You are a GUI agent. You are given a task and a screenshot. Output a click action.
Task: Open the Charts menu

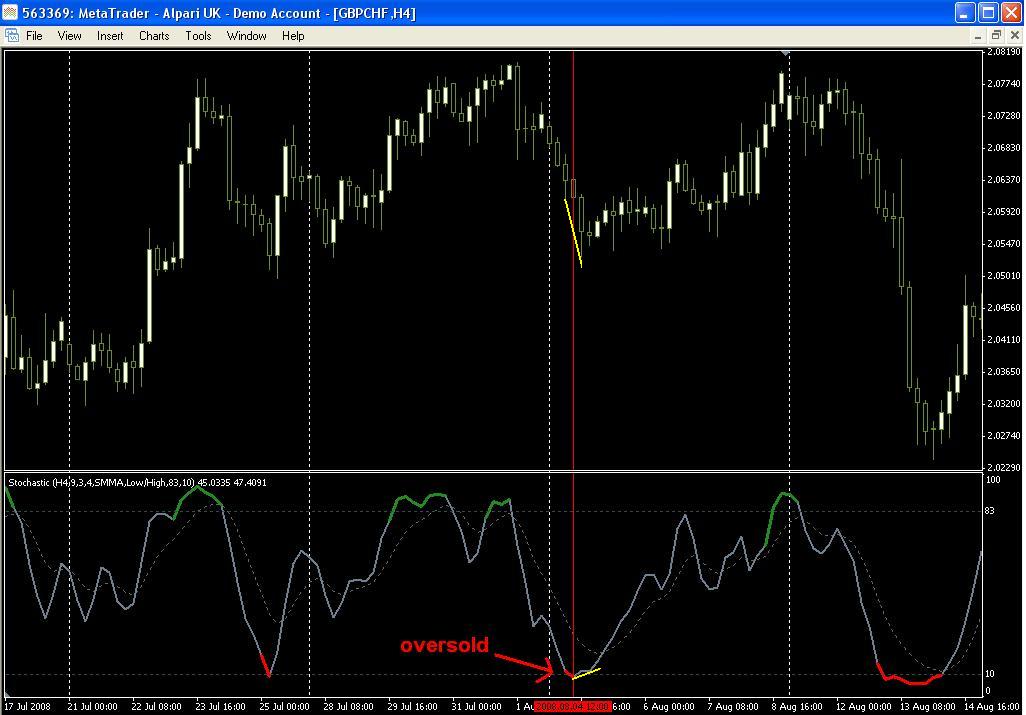point(154,35)
